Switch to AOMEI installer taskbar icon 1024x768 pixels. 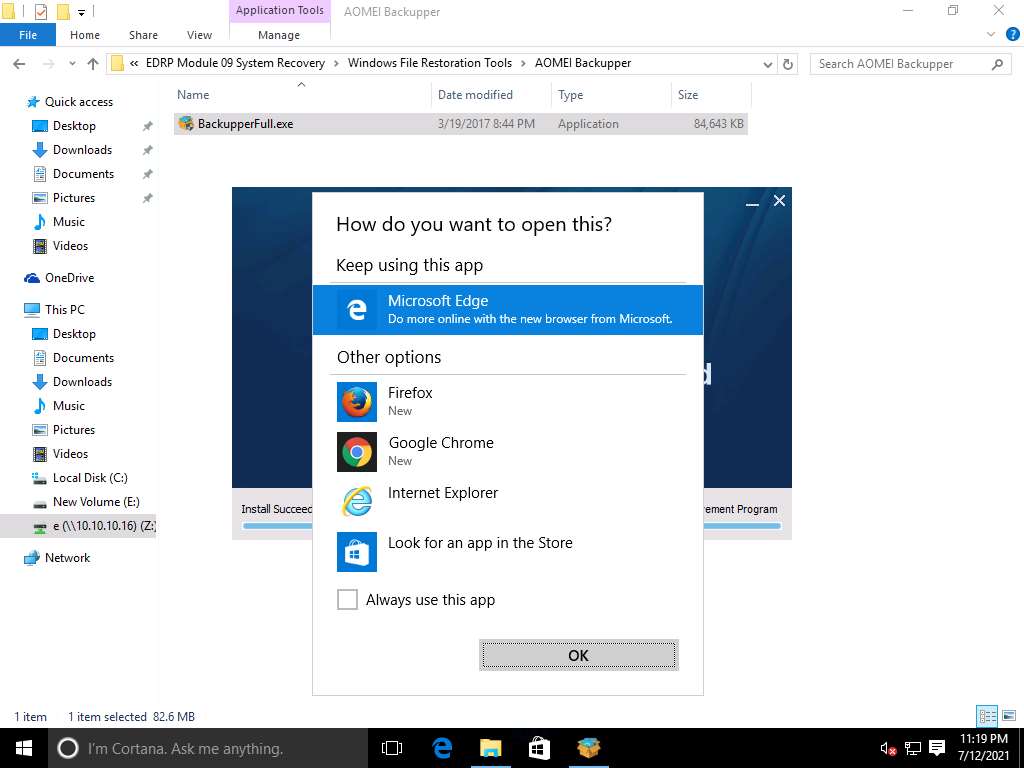(x=589, y=748)
